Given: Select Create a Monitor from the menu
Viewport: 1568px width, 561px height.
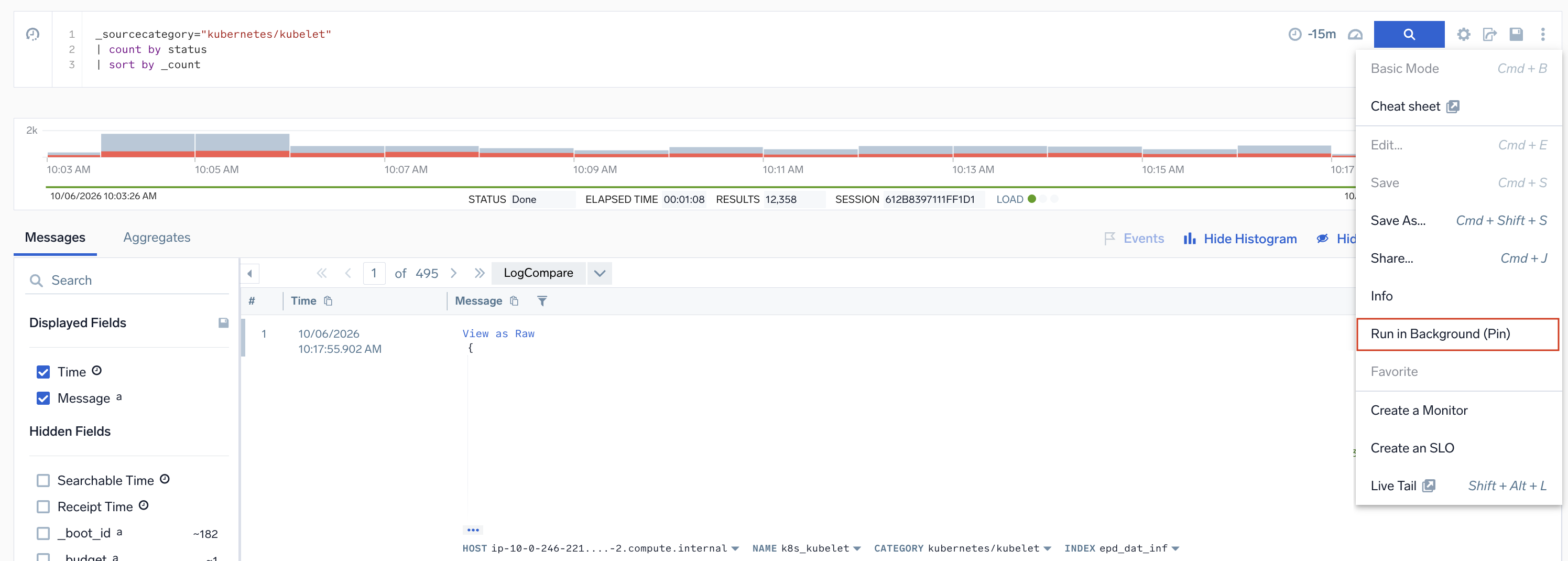Looking at the screenshot, I should tap(1458, 411).
